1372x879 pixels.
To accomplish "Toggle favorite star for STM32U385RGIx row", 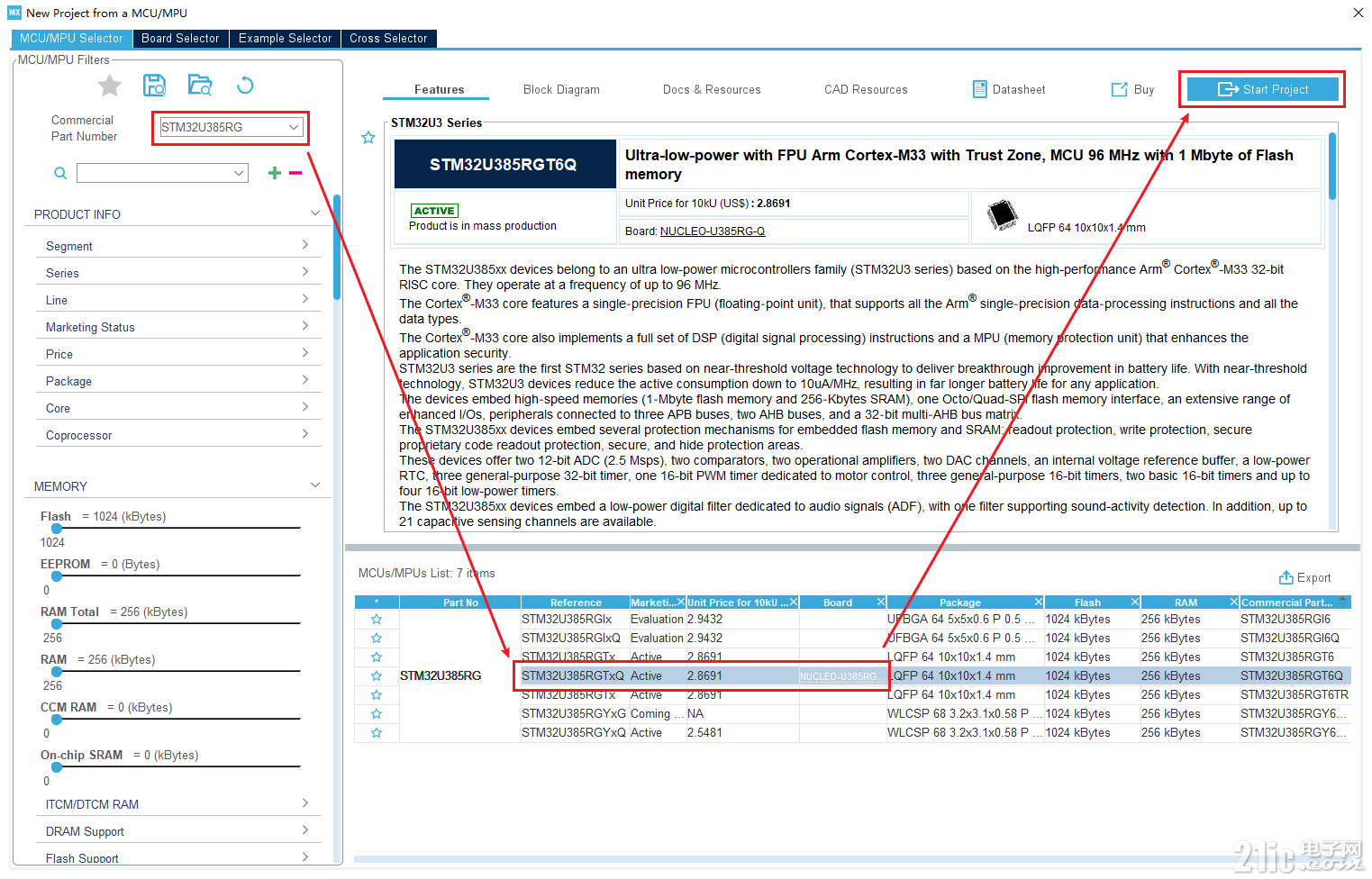I will pos(377,620).
